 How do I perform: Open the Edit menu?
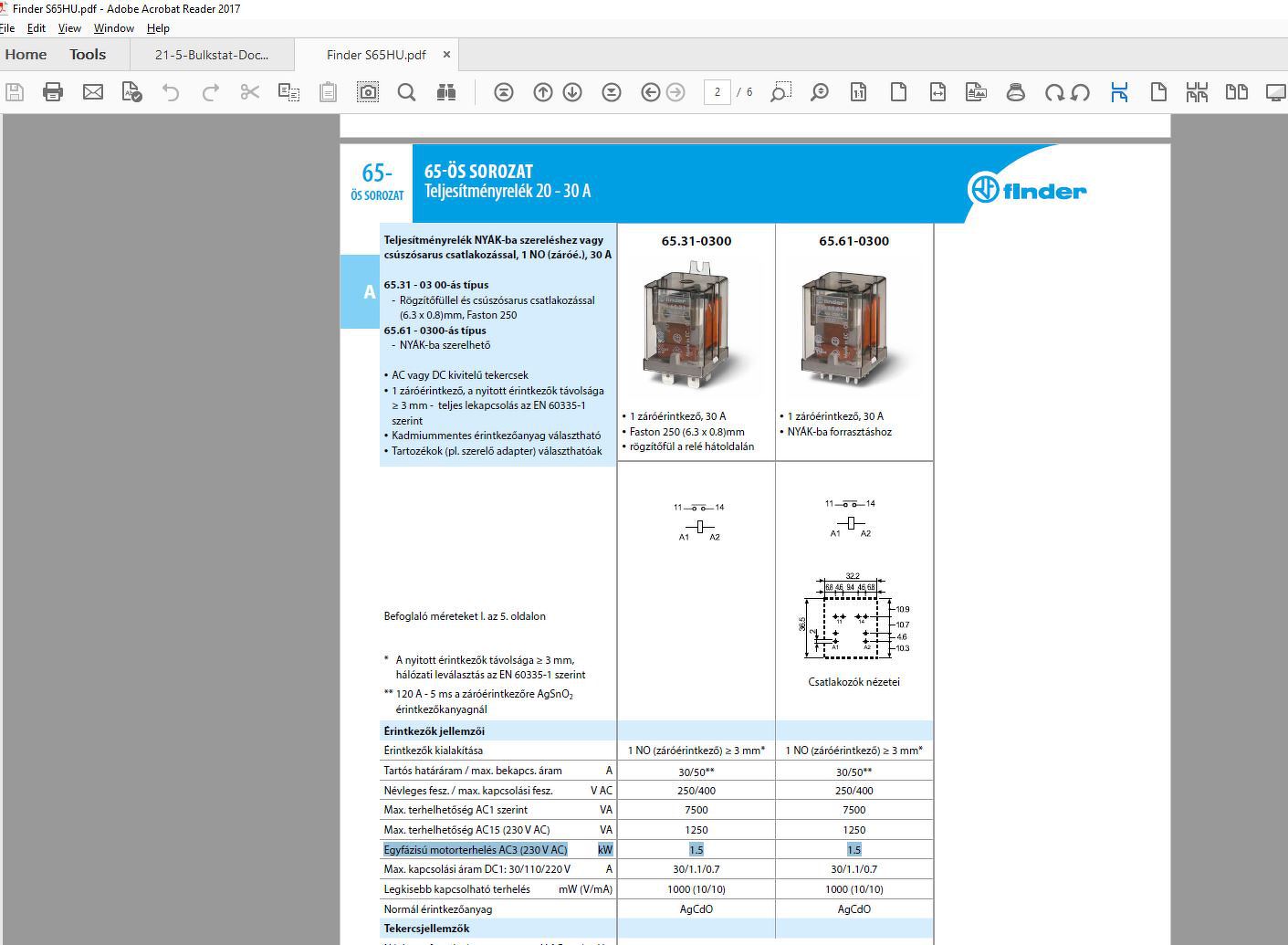[x=37, y=28]
